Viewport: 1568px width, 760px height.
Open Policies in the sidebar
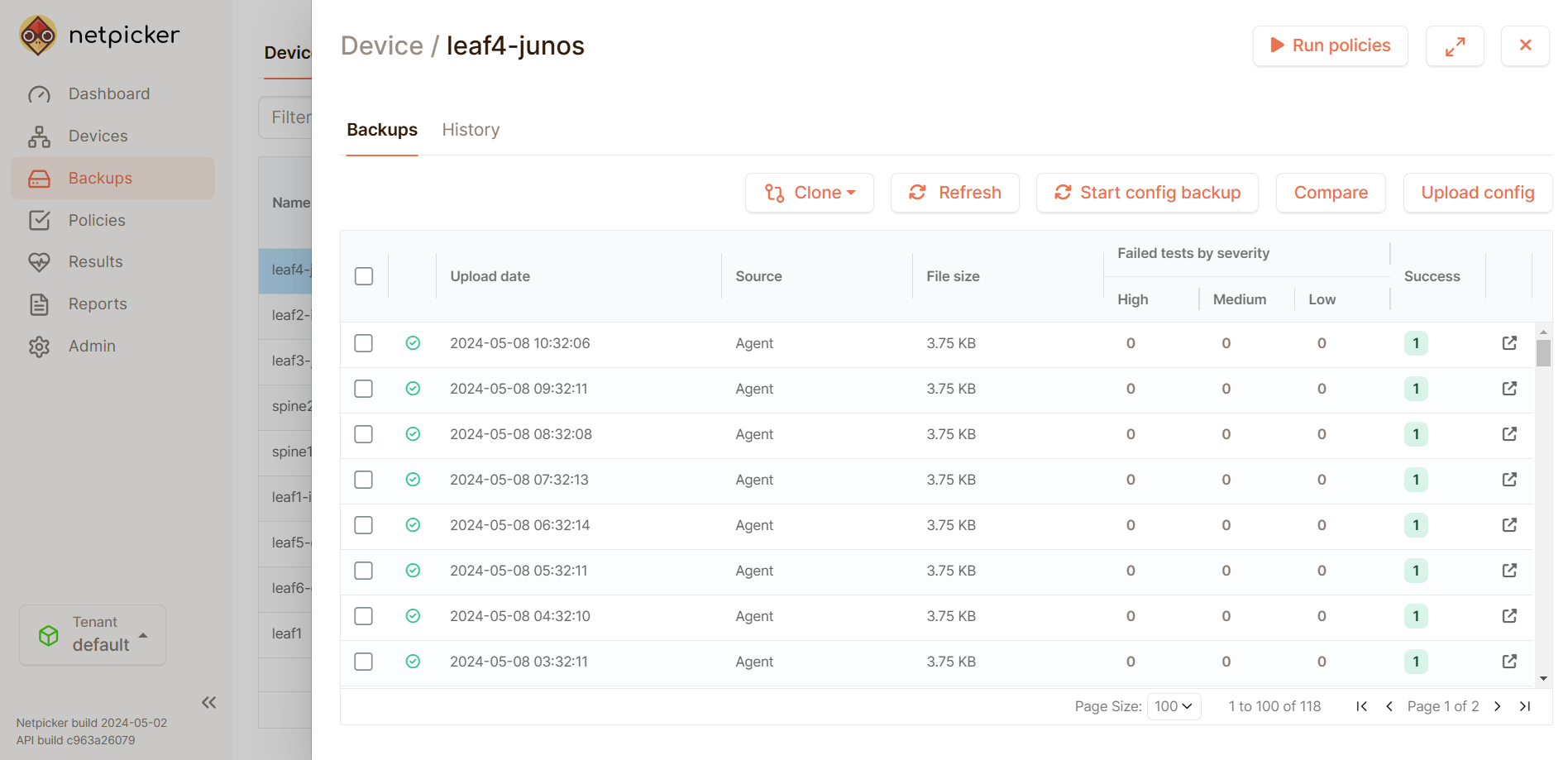tap(97, 220)
